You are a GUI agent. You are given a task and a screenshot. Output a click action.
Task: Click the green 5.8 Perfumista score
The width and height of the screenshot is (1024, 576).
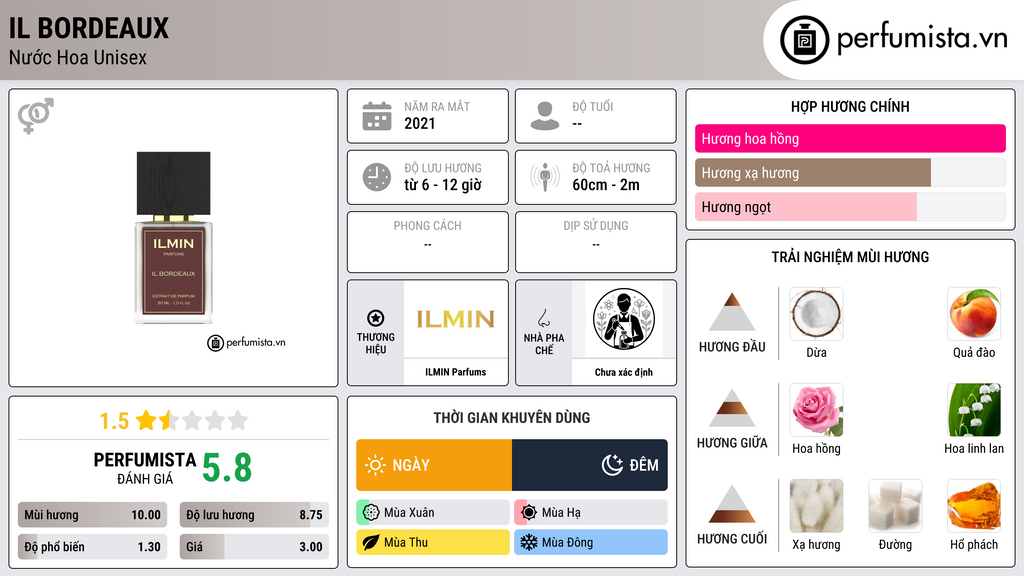click(x=227, y=468)
